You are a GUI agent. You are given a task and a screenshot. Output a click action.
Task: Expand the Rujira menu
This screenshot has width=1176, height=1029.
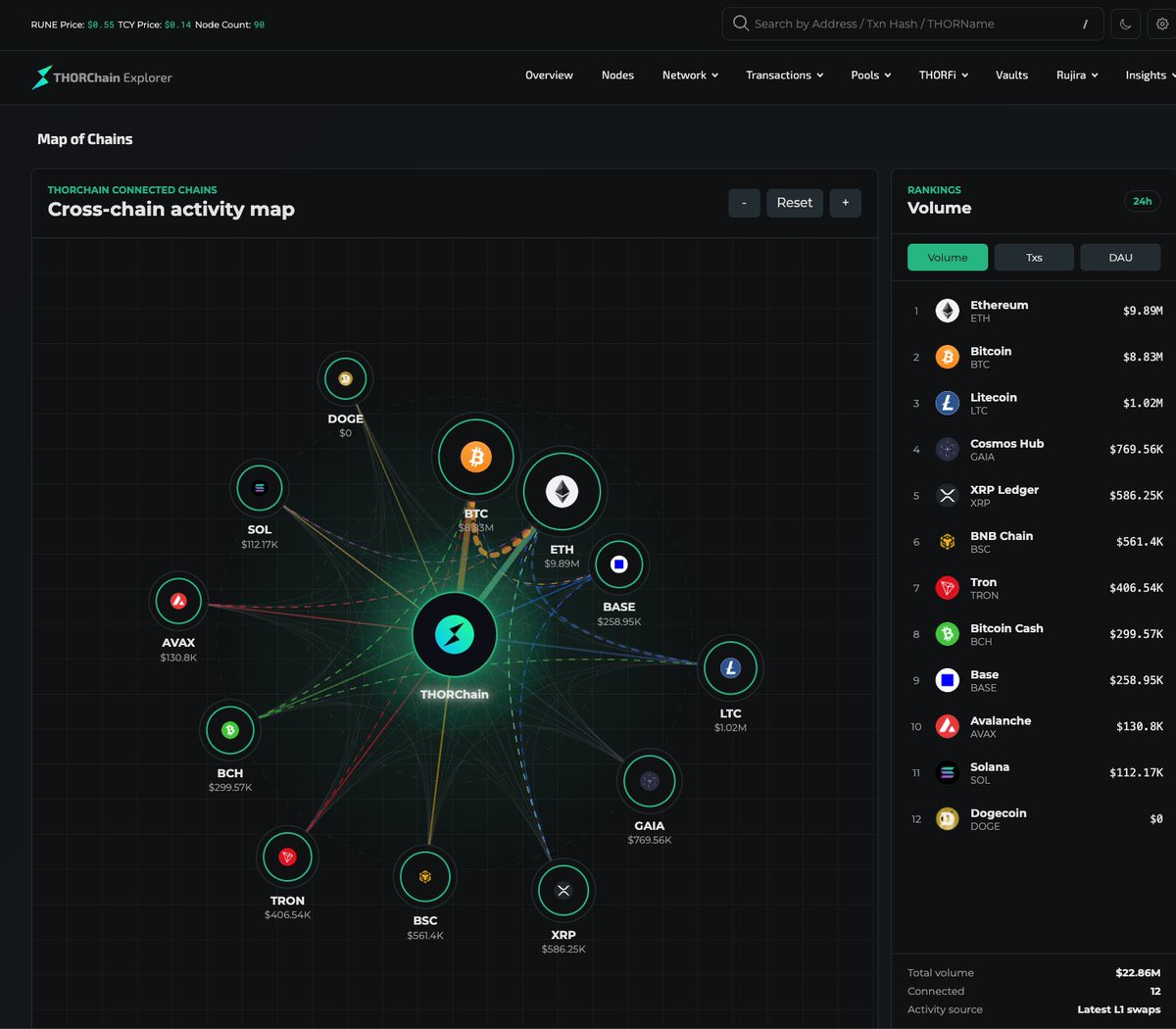point(1077,75)
